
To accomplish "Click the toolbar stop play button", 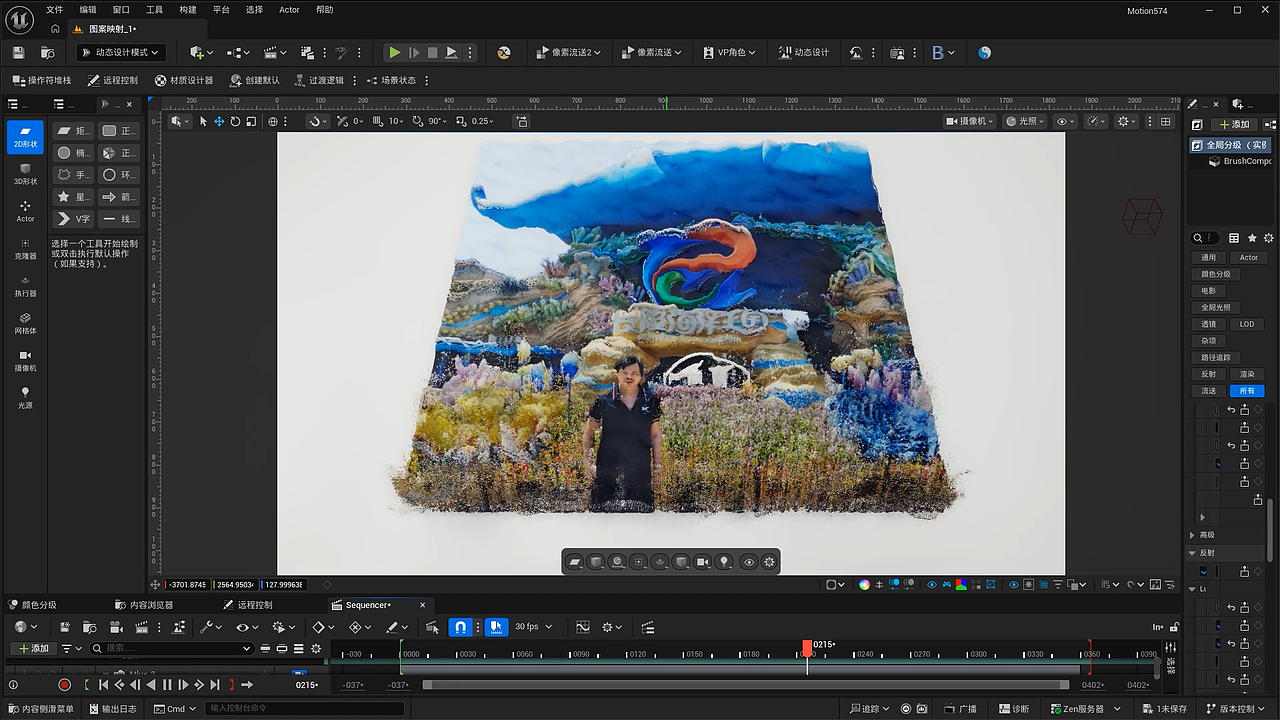I will [432, 52].
